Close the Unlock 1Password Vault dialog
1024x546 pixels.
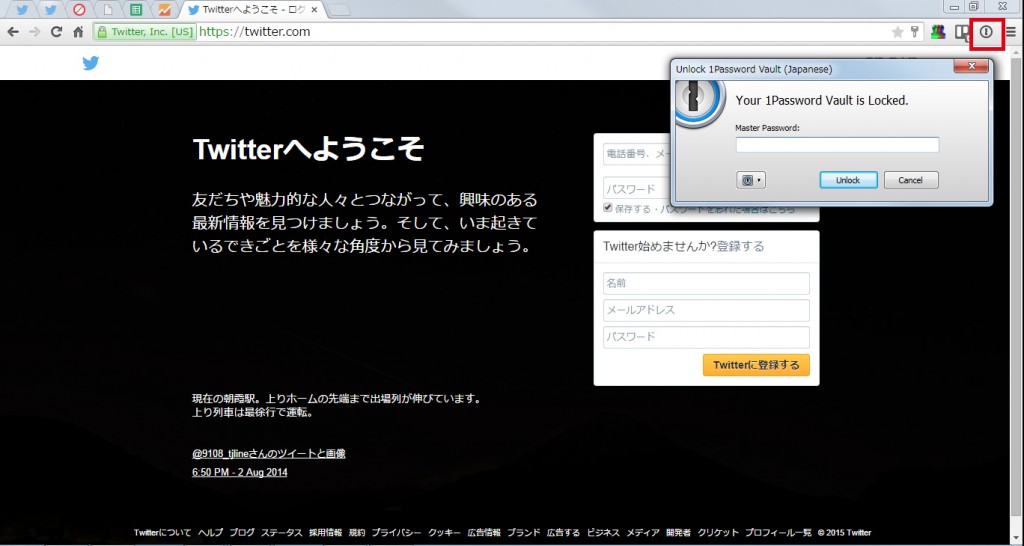coord(970,67)
